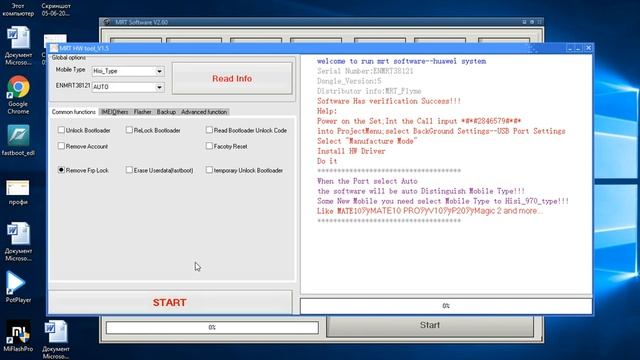This screenshot has height=360, width=640.
Task: Select Remove Frp Lock radio button
Action: tap(61, 170)
